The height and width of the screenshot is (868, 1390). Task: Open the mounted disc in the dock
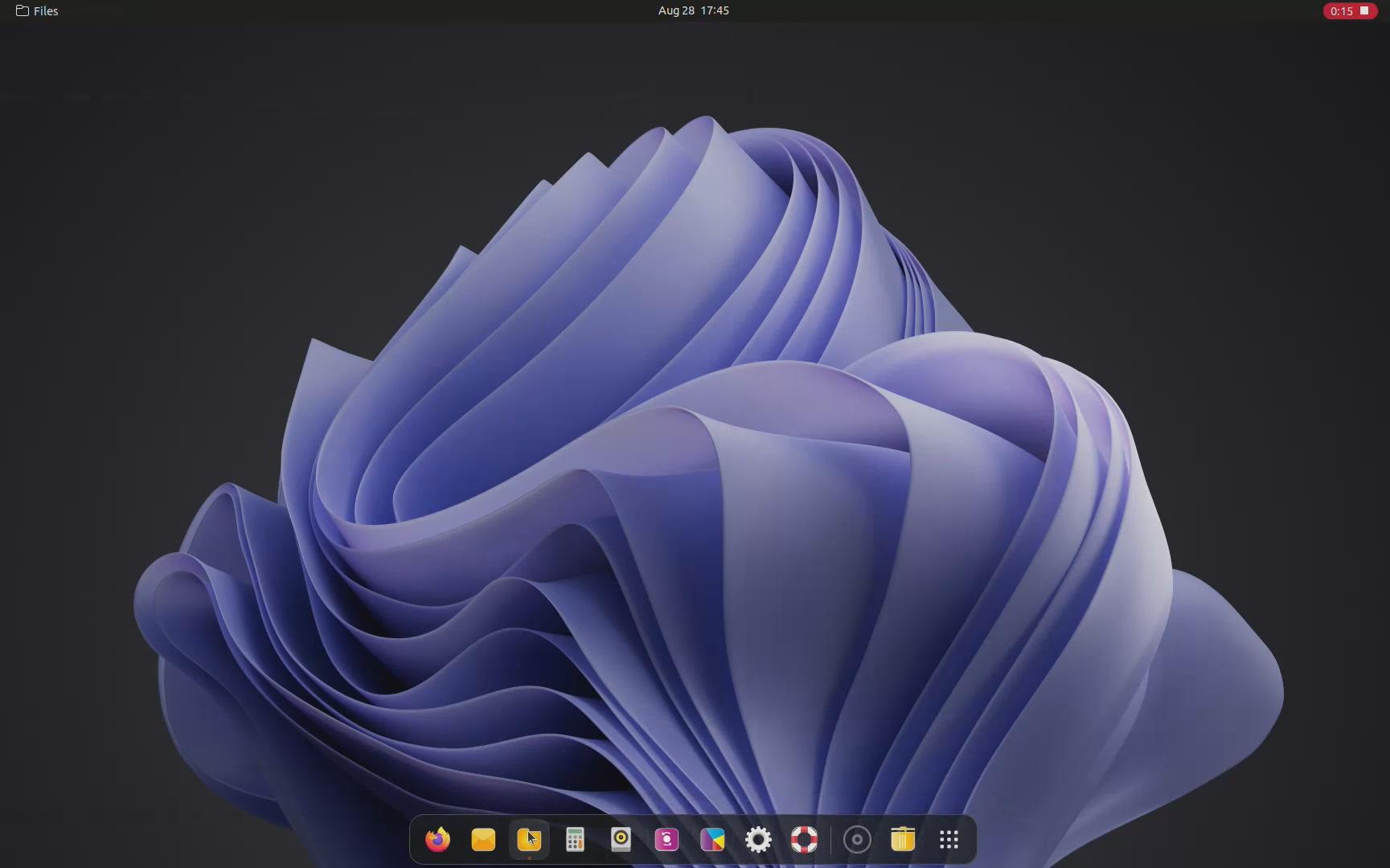857,839
